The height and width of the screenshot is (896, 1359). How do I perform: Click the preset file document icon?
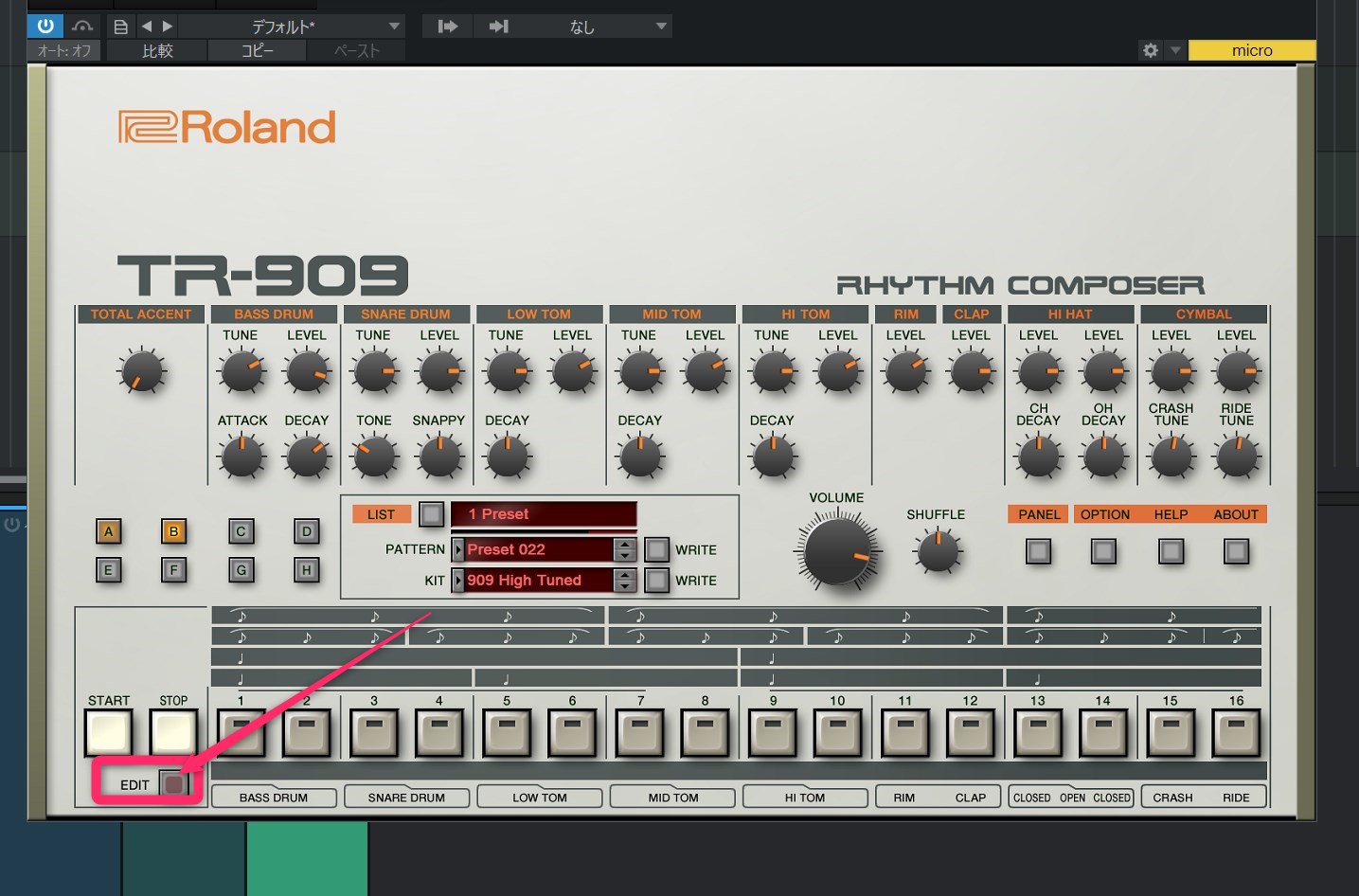point(120,27)
